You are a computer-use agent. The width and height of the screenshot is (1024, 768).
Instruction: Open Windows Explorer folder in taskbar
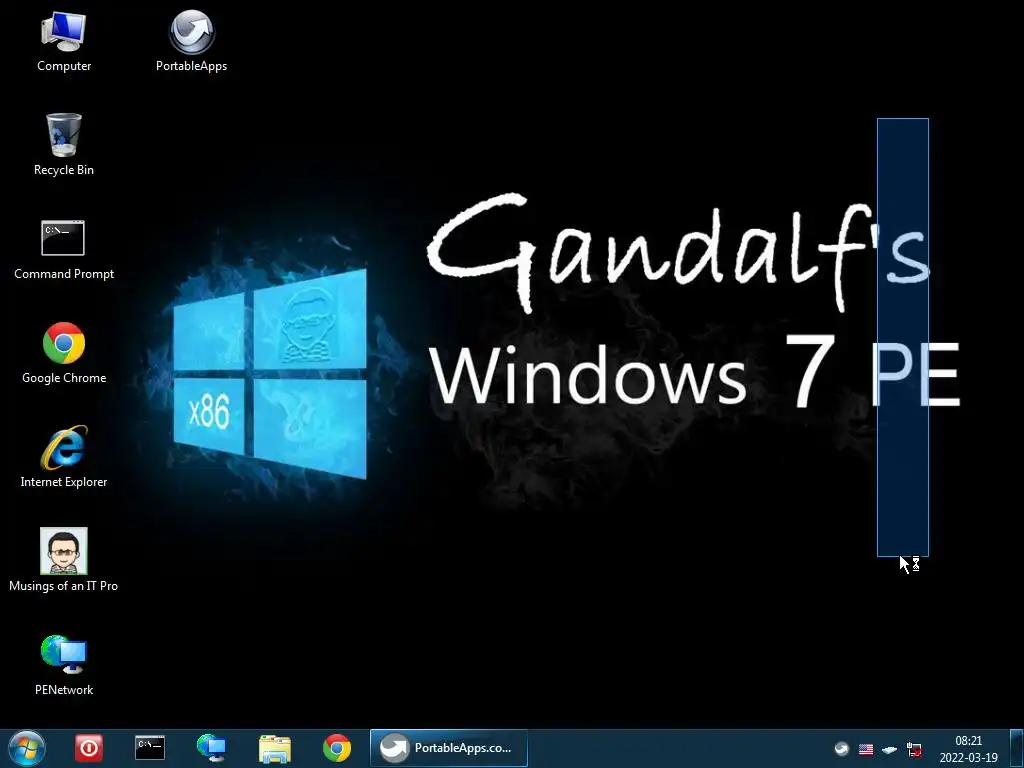[x=275, y=748]
